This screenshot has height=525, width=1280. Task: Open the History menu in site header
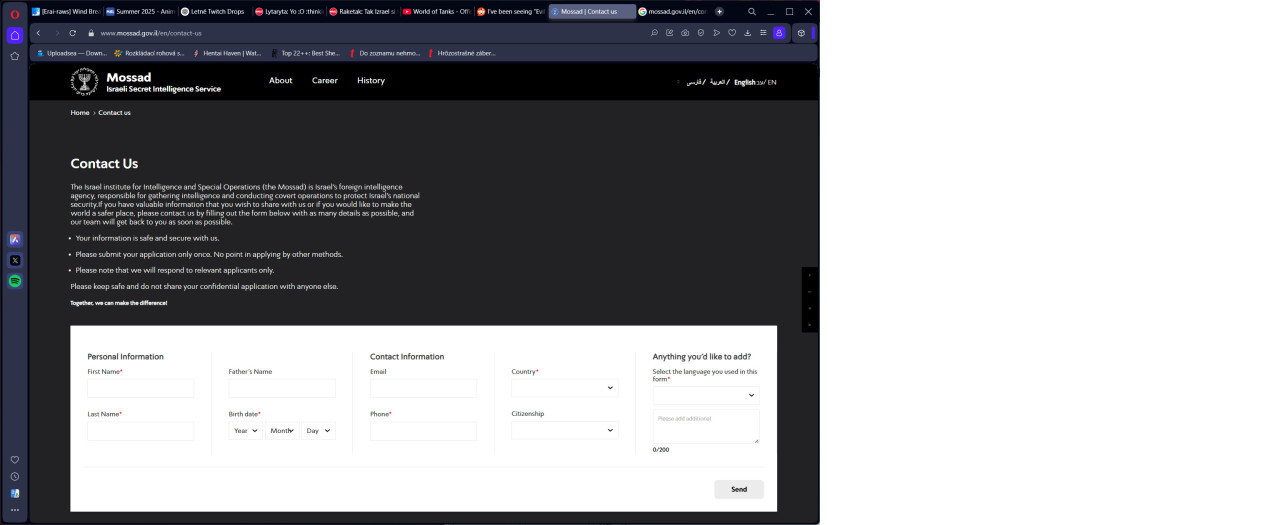point(371,80)
